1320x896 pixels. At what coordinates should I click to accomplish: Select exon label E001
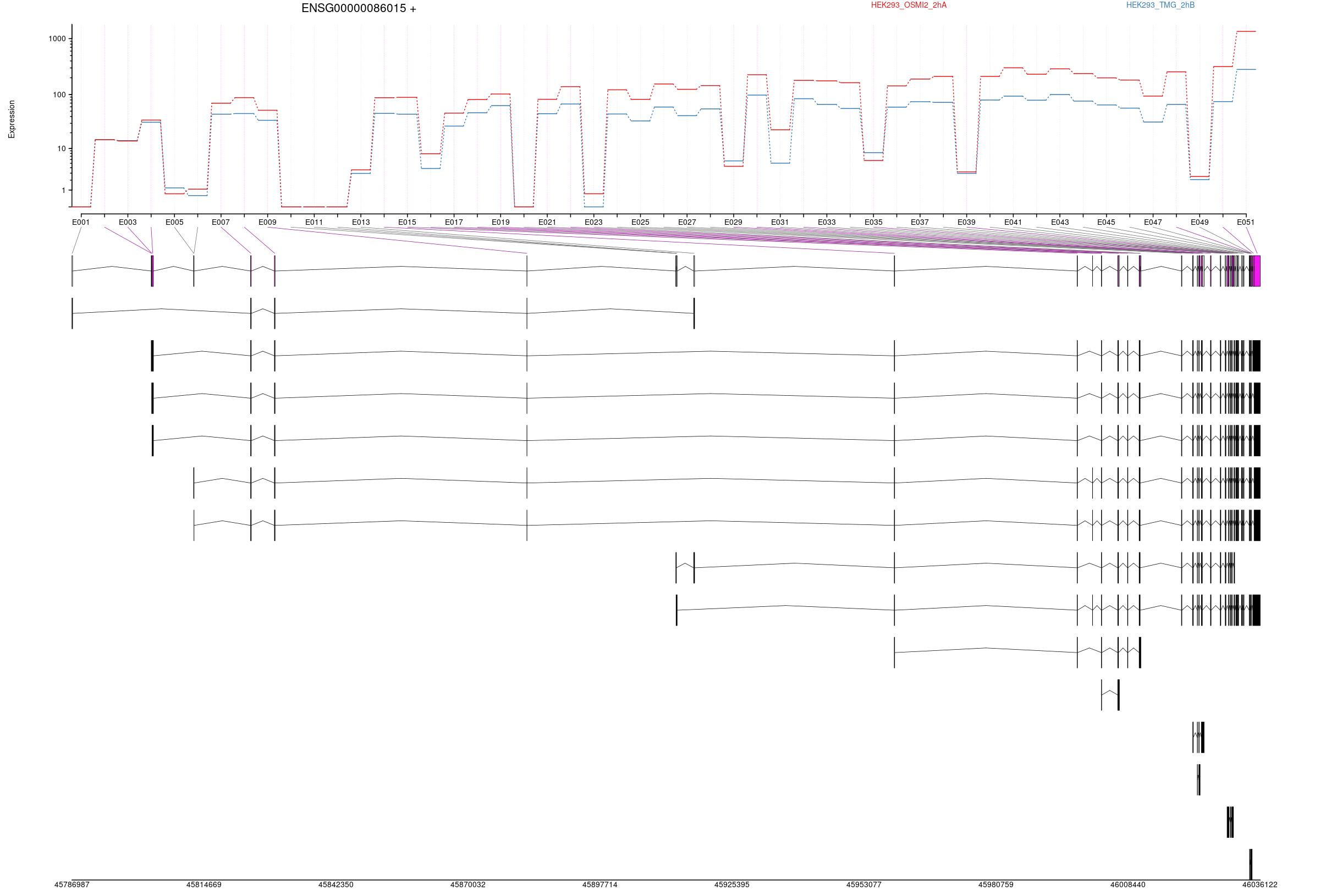pyautogui.click(x=81, y=223)
